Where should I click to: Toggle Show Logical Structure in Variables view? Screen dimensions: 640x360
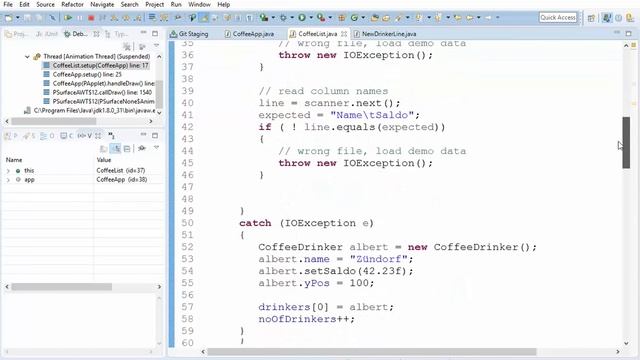(x=116, y=149)
